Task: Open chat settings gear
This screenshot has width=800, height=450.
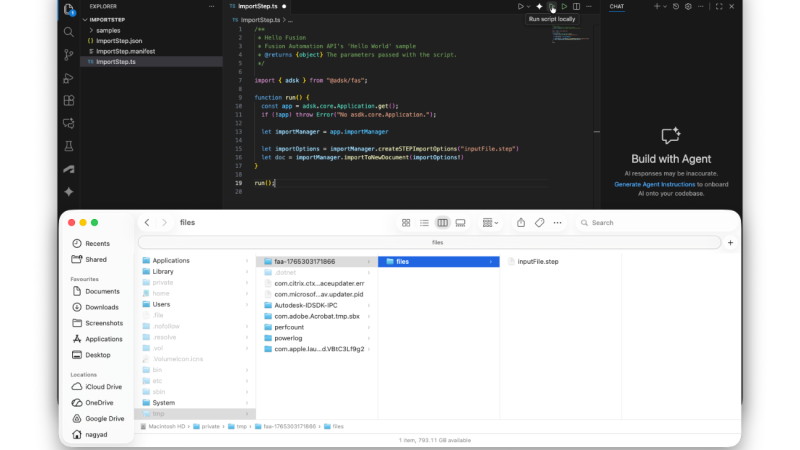Action: click(x=688, y=6)
